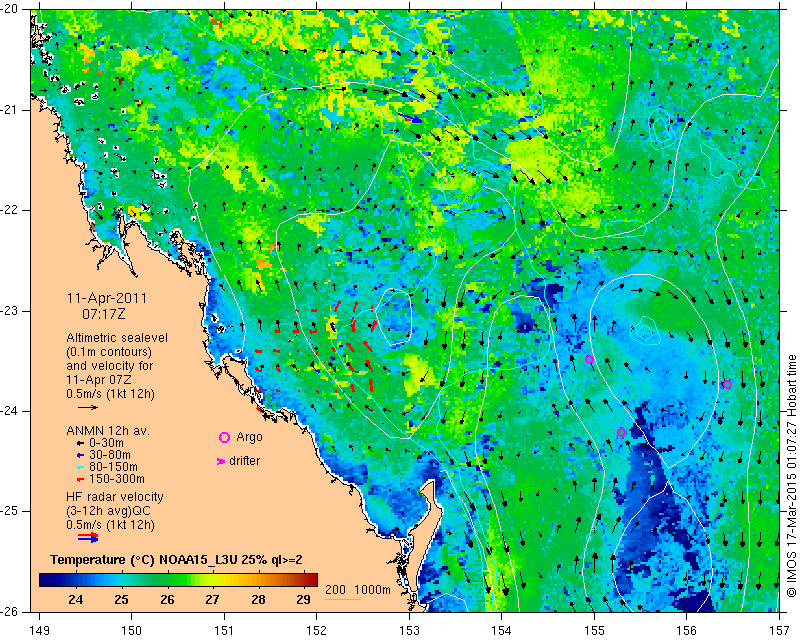800x640 pixels.
Task: Click the "HF radar velocity" heading
Action: (115, 497)
